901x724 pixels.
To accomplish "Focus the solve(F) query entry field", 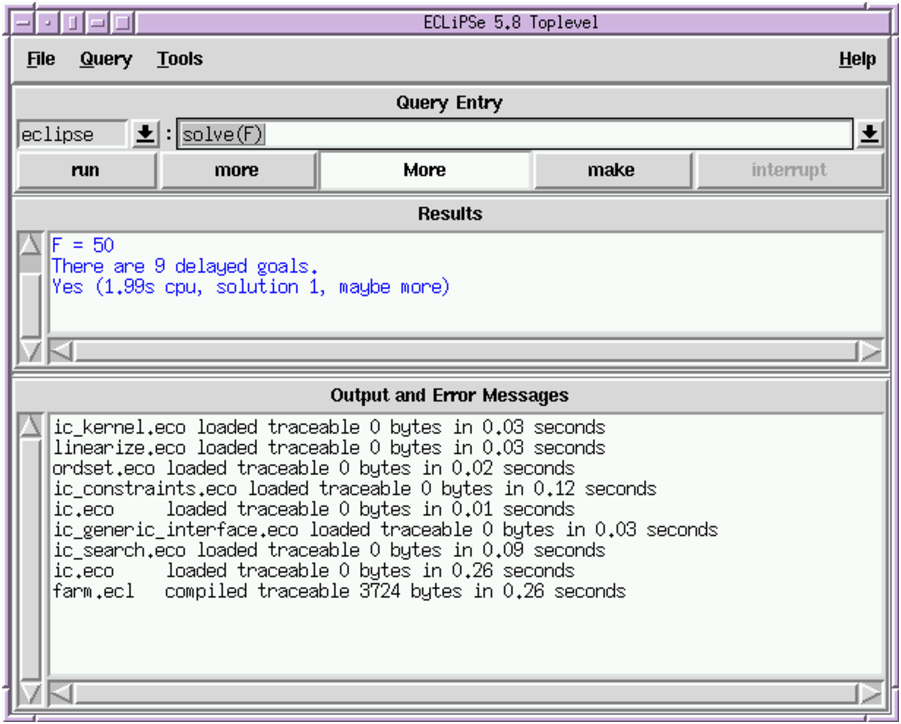I will 515,134.
